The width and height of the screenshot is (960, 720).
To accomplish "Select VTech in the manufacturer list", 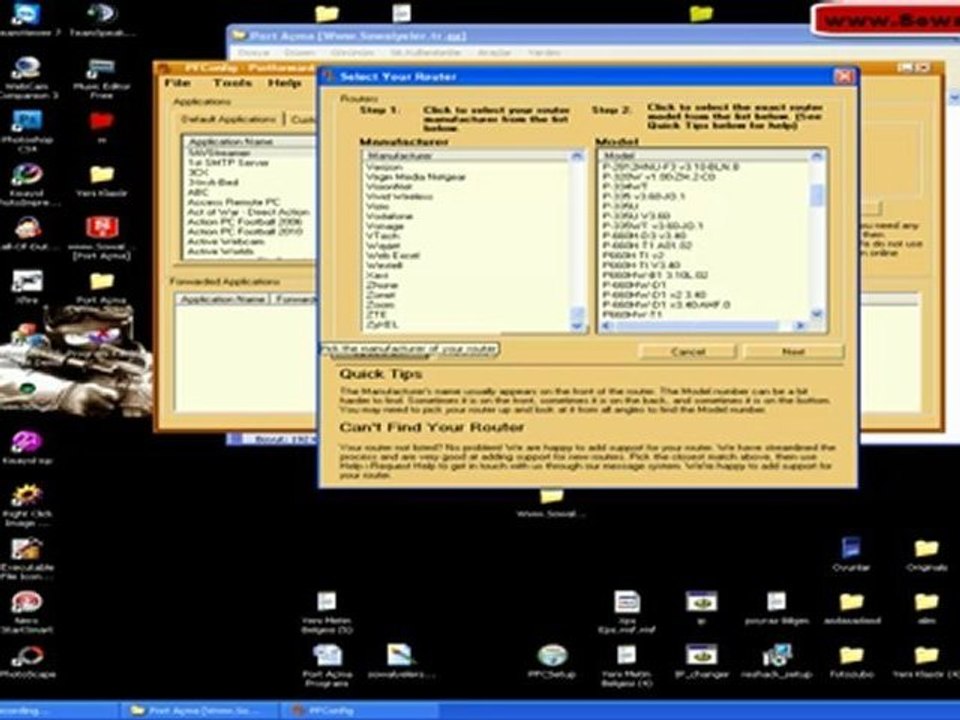I will (x=383, y=236).
